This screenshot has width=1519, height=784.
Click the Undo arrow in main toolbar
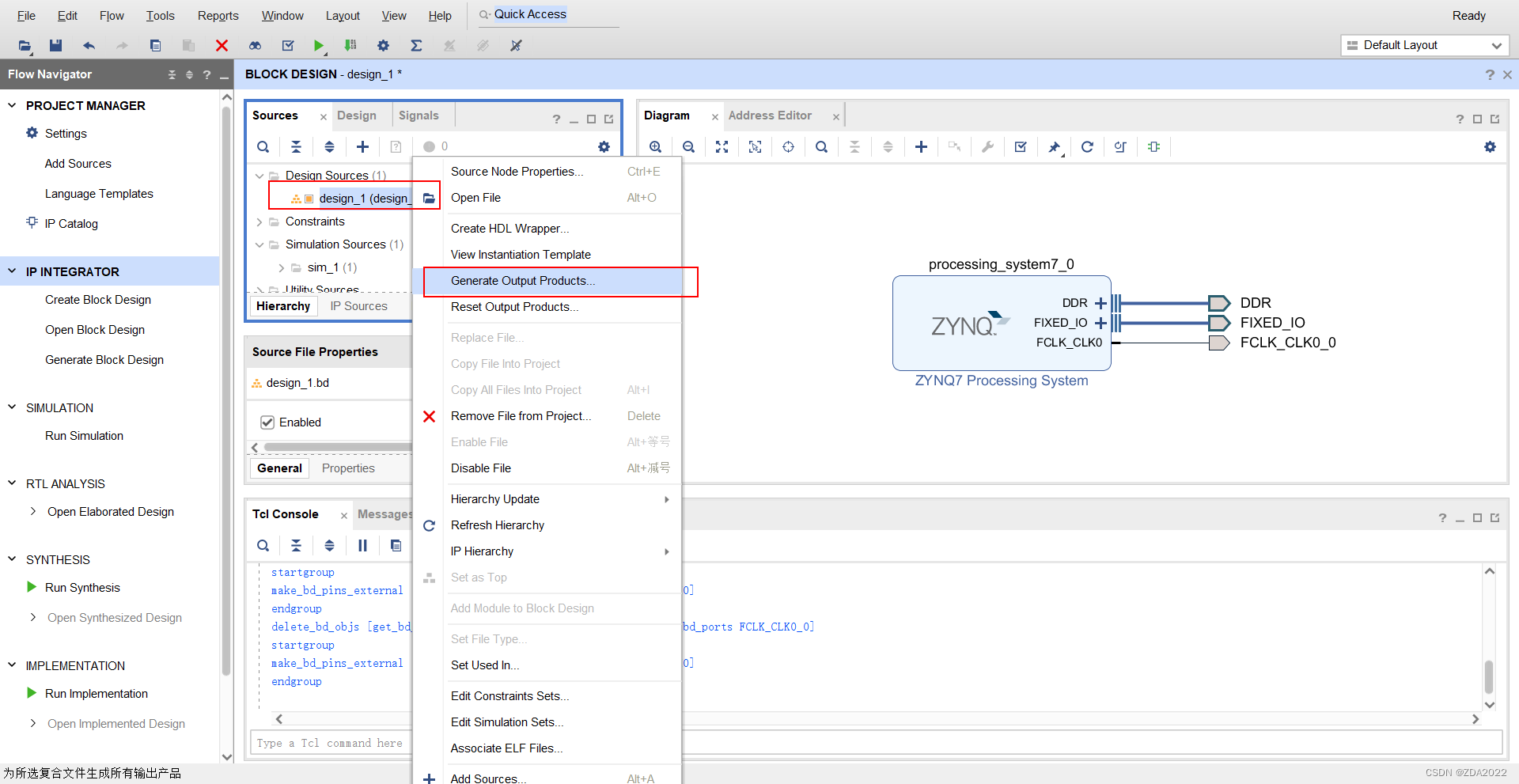pyautogui.click(x=89, y=46)
